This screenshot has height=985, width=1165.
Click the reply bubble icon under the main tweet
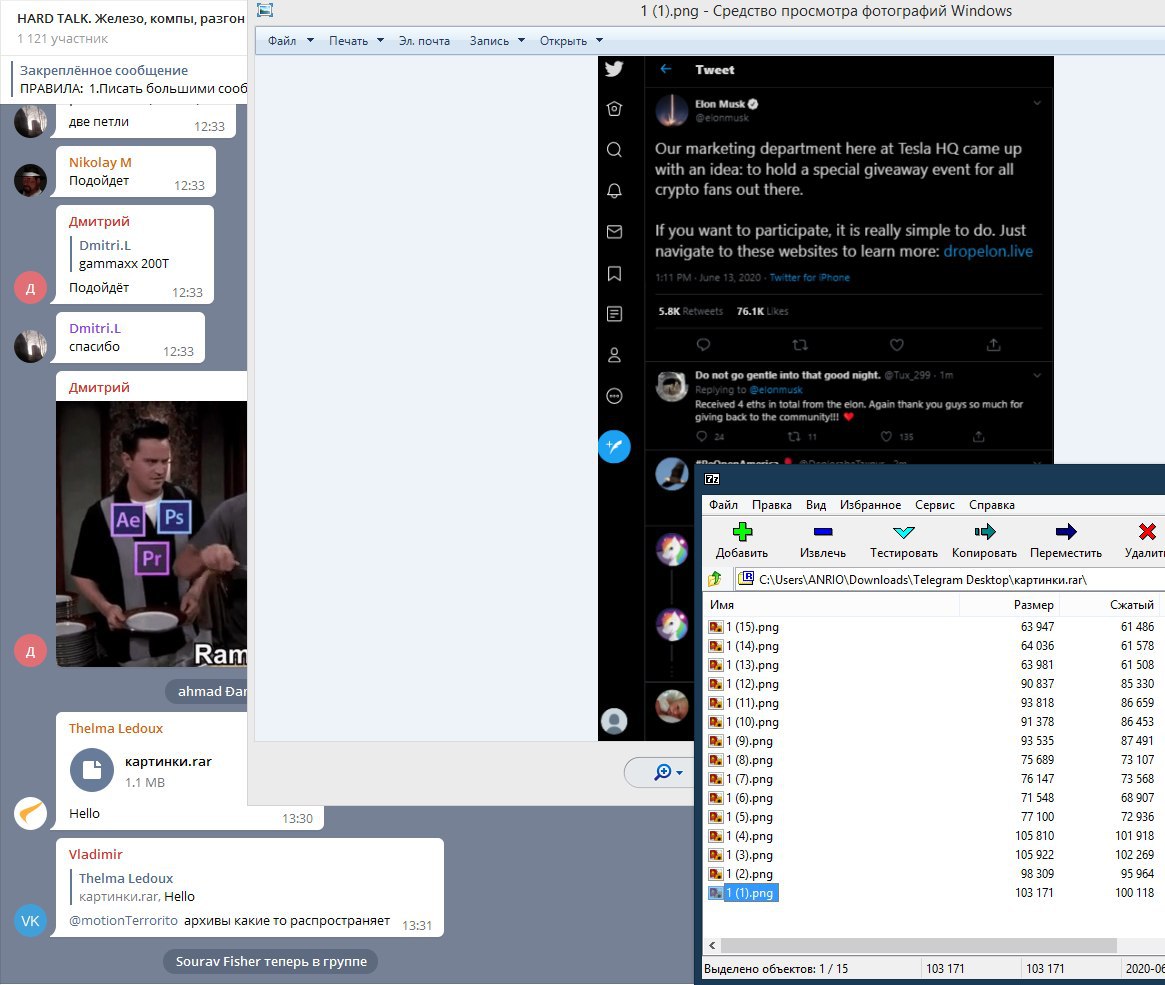703,345
